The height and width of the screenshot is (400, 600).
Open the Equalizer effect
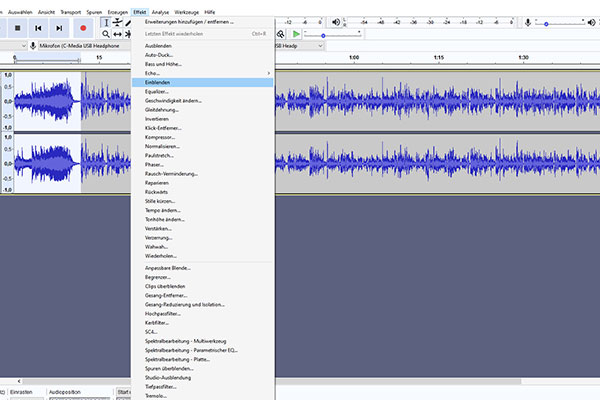[202, 91]
